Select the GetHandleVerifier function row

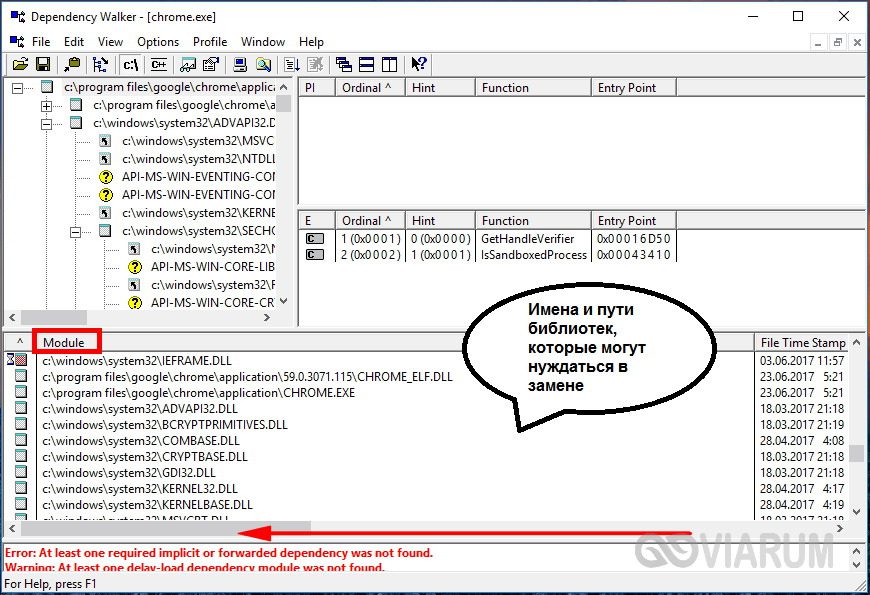pyautogui.click(x=488, y=239)
